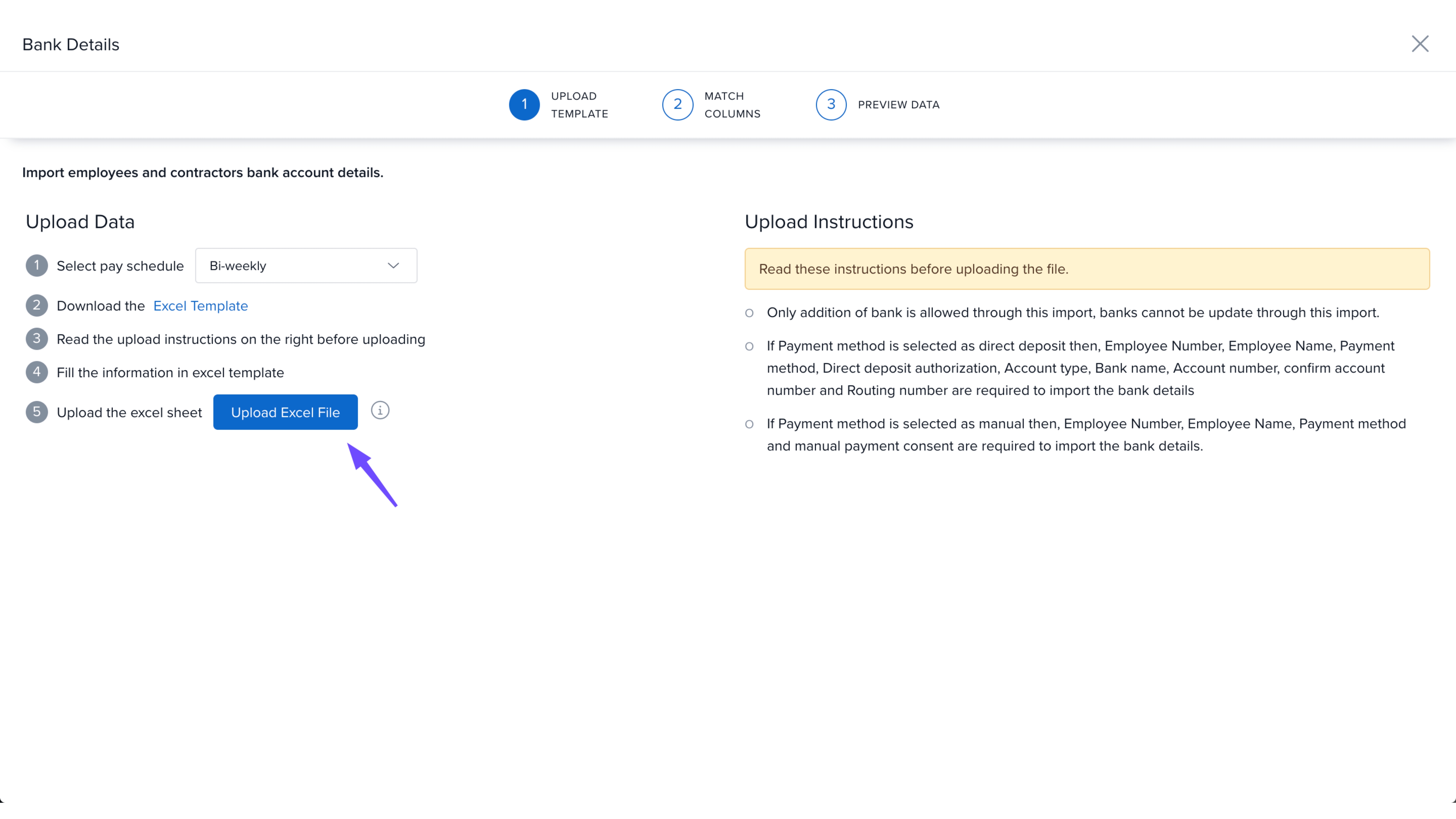Close the Bank Details dialog
The height and width of the screenshot is (819, 1456).
[x=1420, y=44]
